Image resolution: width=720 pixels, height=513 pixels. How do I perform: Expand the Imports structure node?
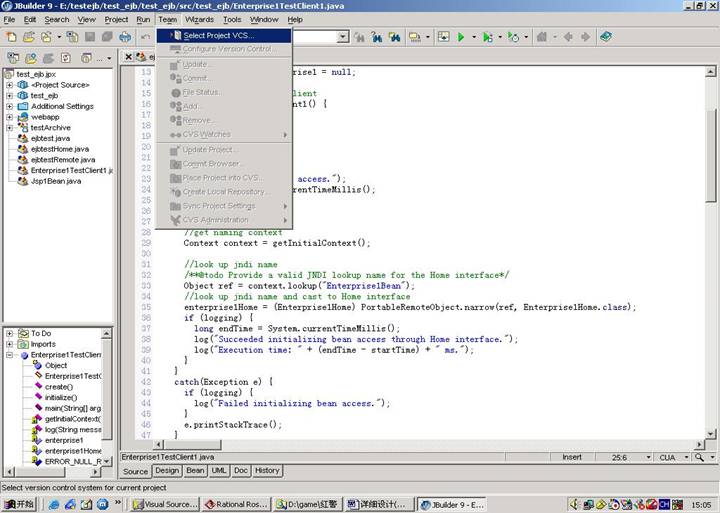pyautogui.click(x=9, y=344)
